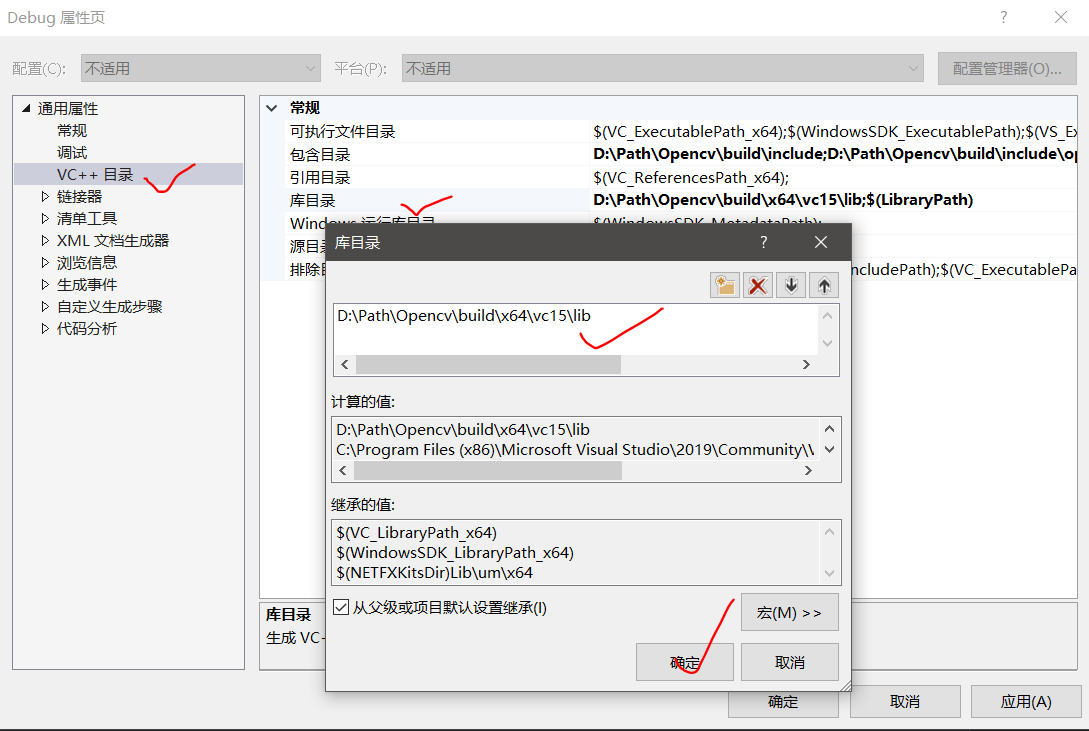Click the $(VC_ReferencesPath_x64); value
Image resolution: width=1089 pixels, height=731 pixels.
[x=691, y=178]
